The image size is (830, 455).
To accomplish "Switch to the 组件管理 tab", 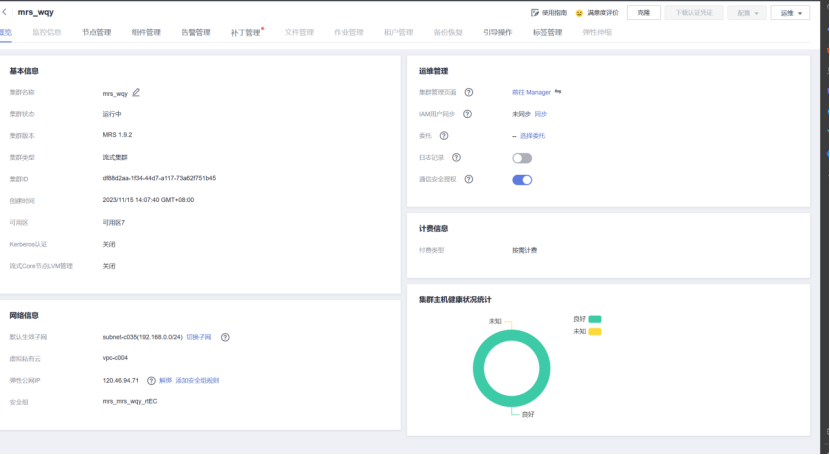I will tap(146, 32).
